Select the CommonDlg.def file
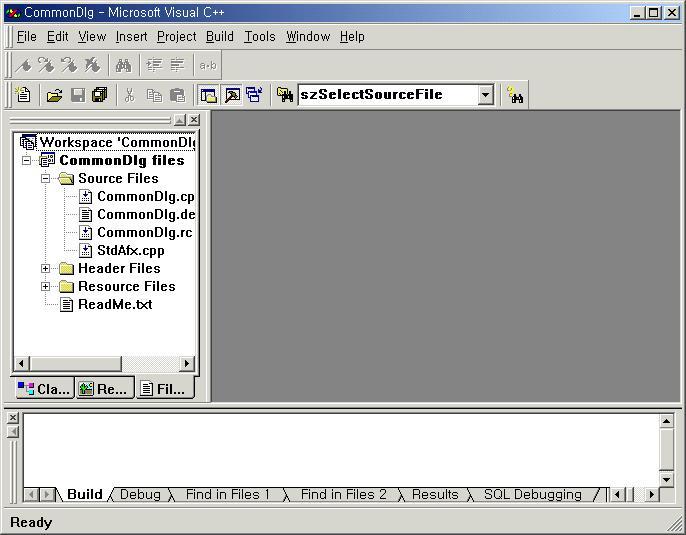The height and width of the screenshot is (535, 686). (146, 214)
